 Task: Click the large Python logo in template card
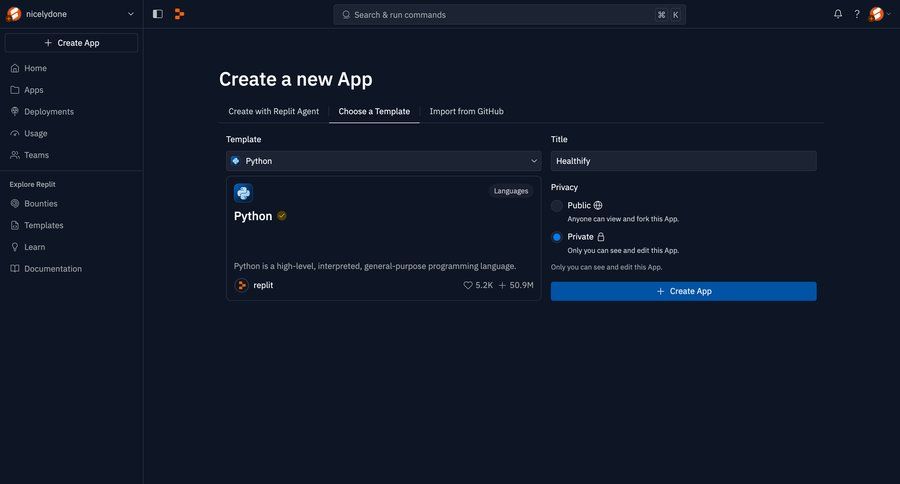(x=243, y=193)
